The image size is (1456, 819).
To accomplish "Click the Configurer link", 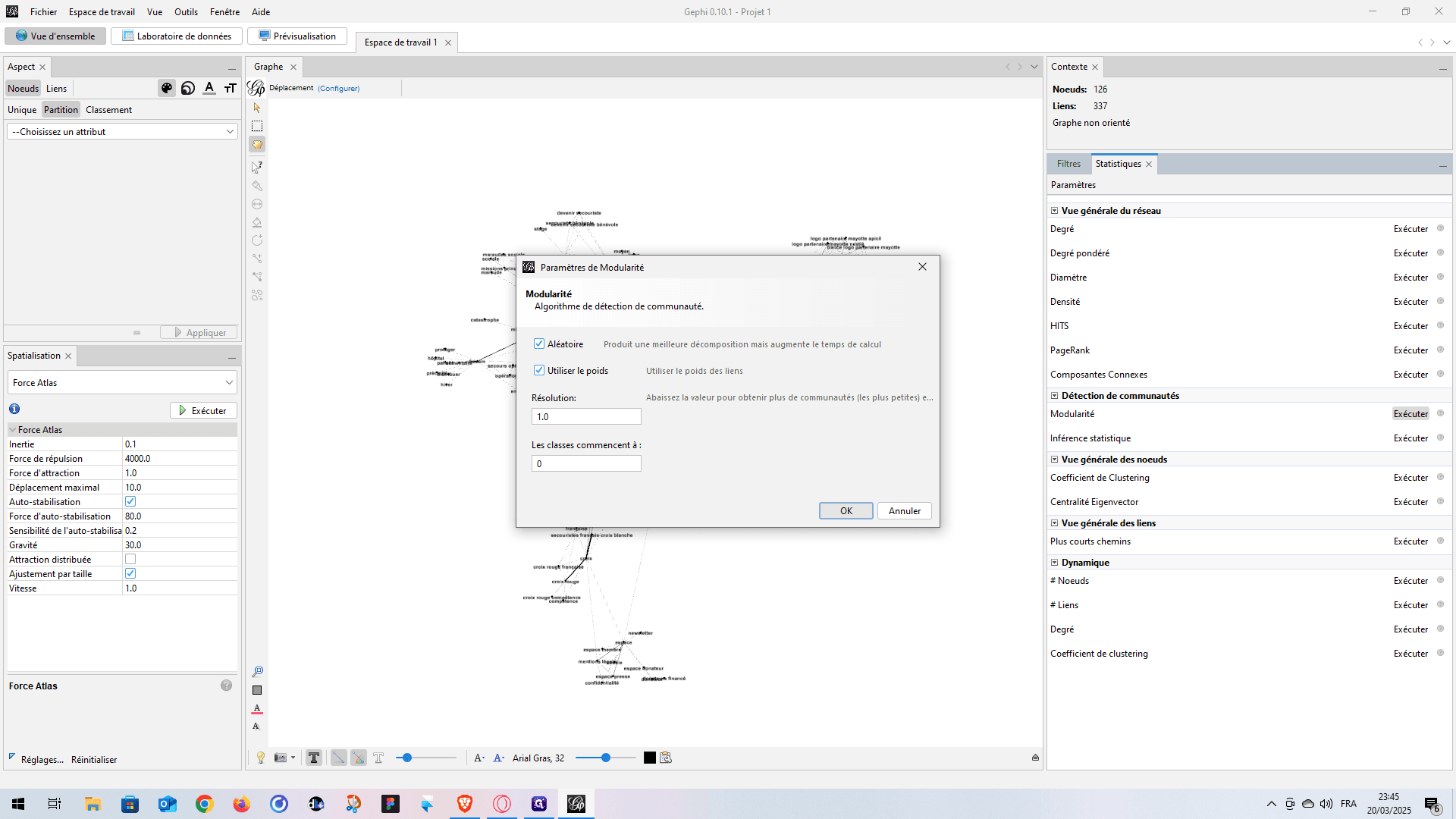I will [x=339, y=88].
